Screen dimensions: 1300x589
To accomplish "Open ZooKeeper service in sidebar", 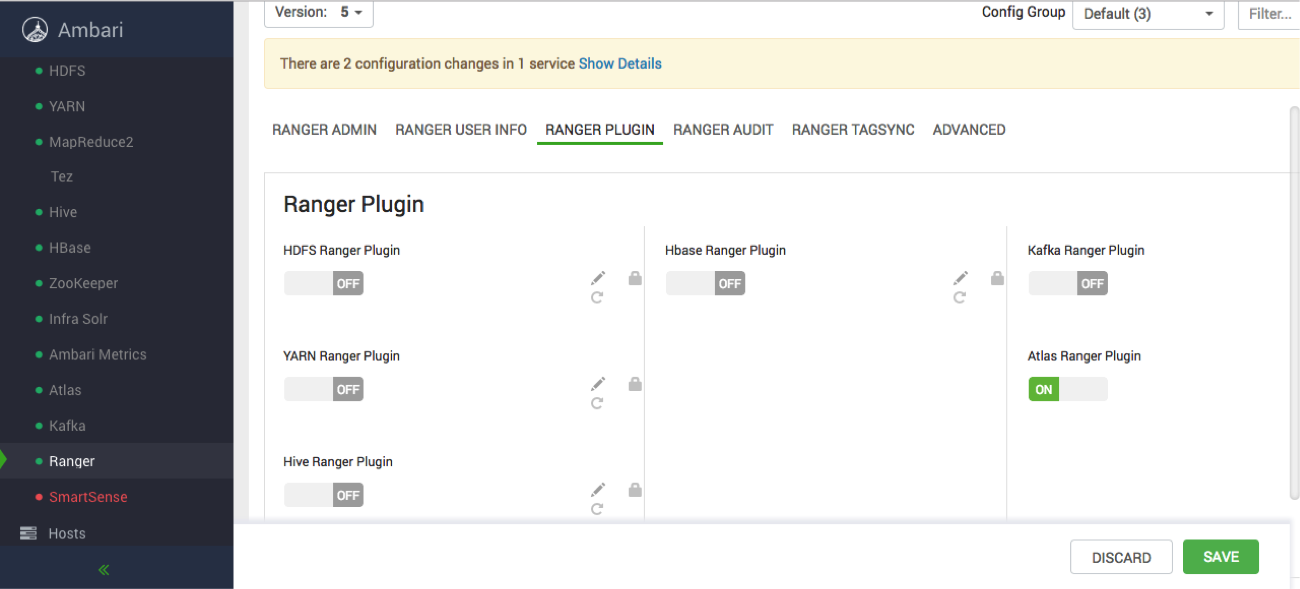I will [83, 283].
